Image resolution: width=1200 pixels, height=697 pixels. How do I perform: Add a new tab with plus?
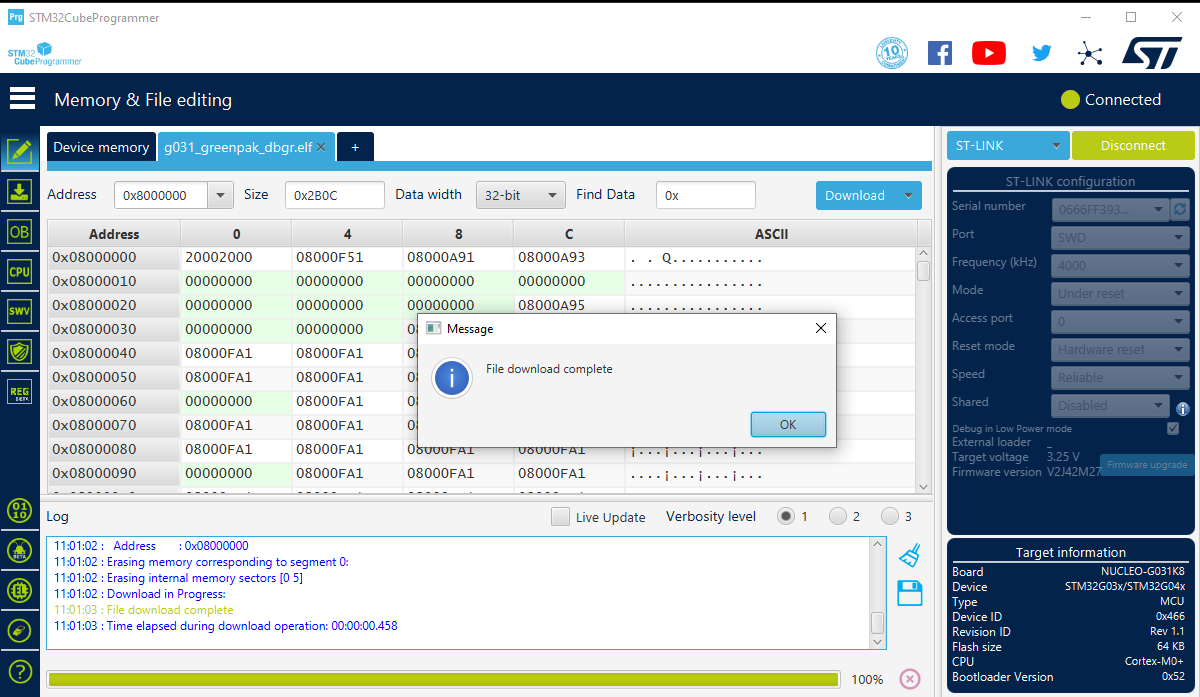355,147
